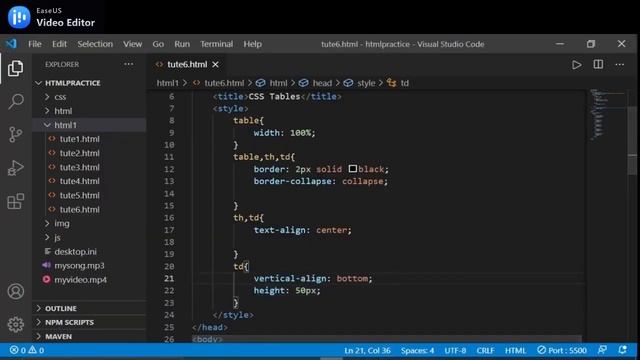Select the tute6.html editor tab
The image size is (640, 360).
(x=187, y=64)
